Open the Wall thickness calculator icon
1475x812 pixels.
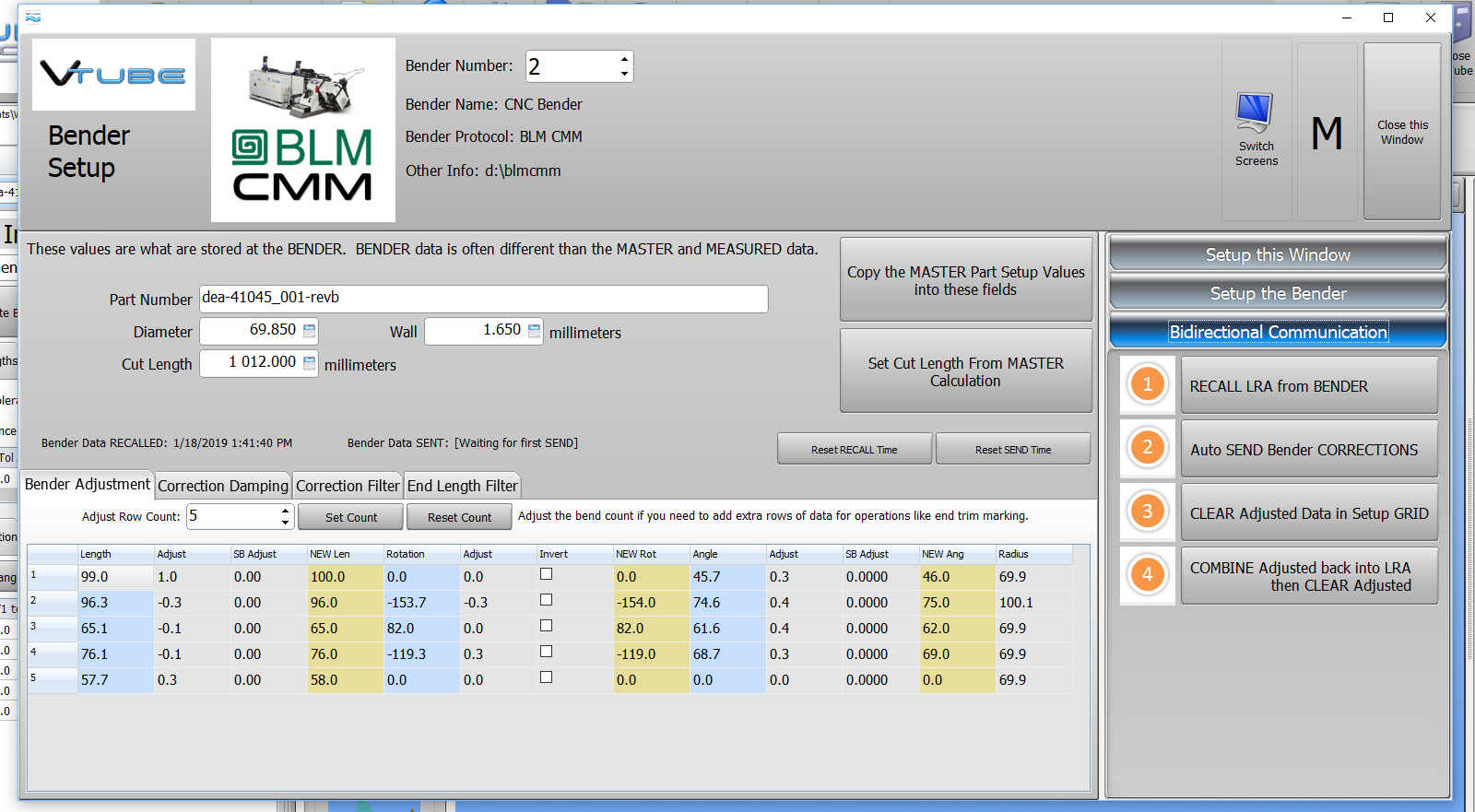pyautogui.click(x=534, y=331)
